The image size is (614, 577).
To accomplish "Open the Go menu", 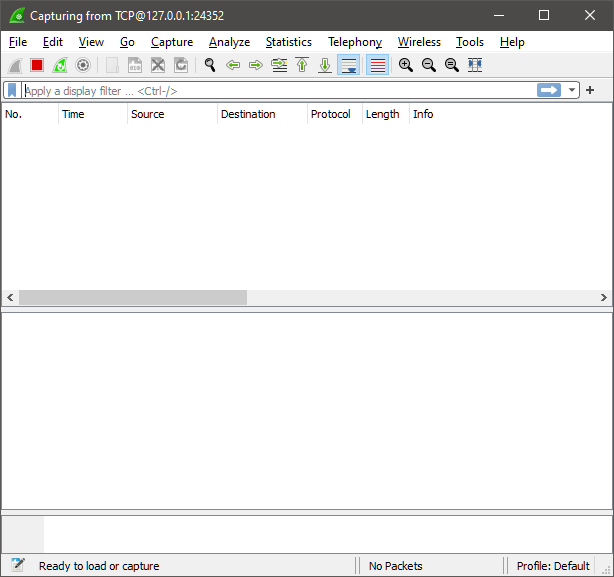I will click(127, 42).
